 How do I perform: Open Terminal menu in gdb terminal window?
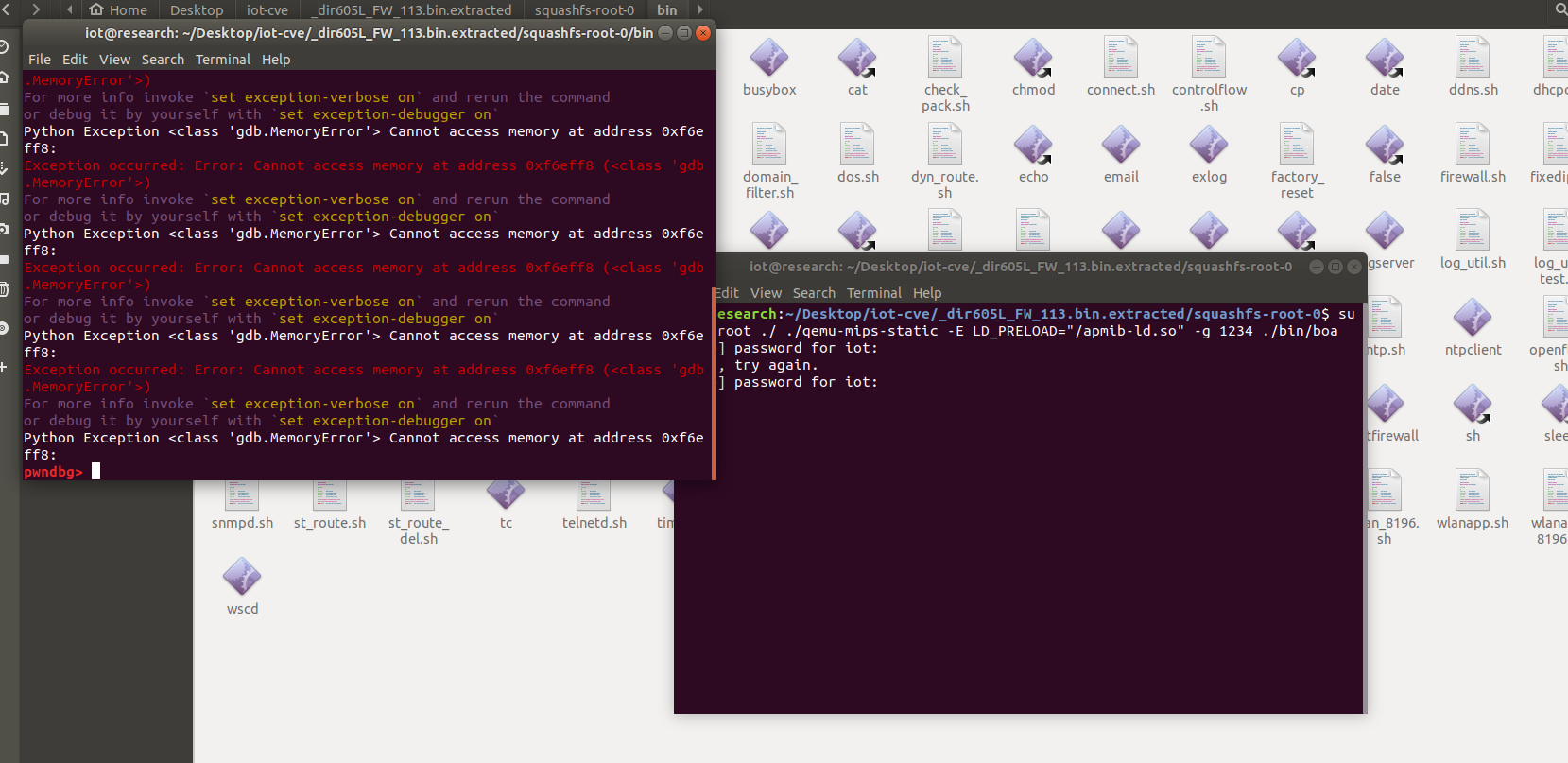(223, 60)
